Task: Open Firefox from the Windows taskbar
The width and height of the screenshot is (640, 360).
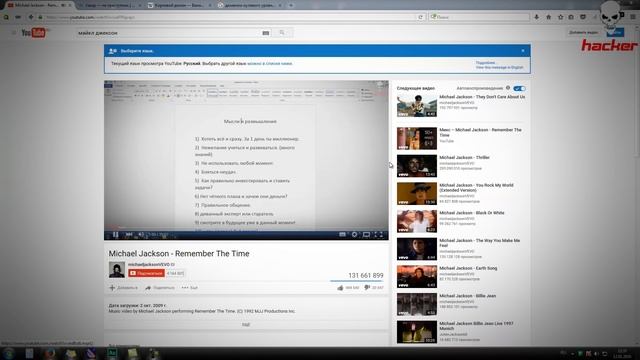Action: 50,353
